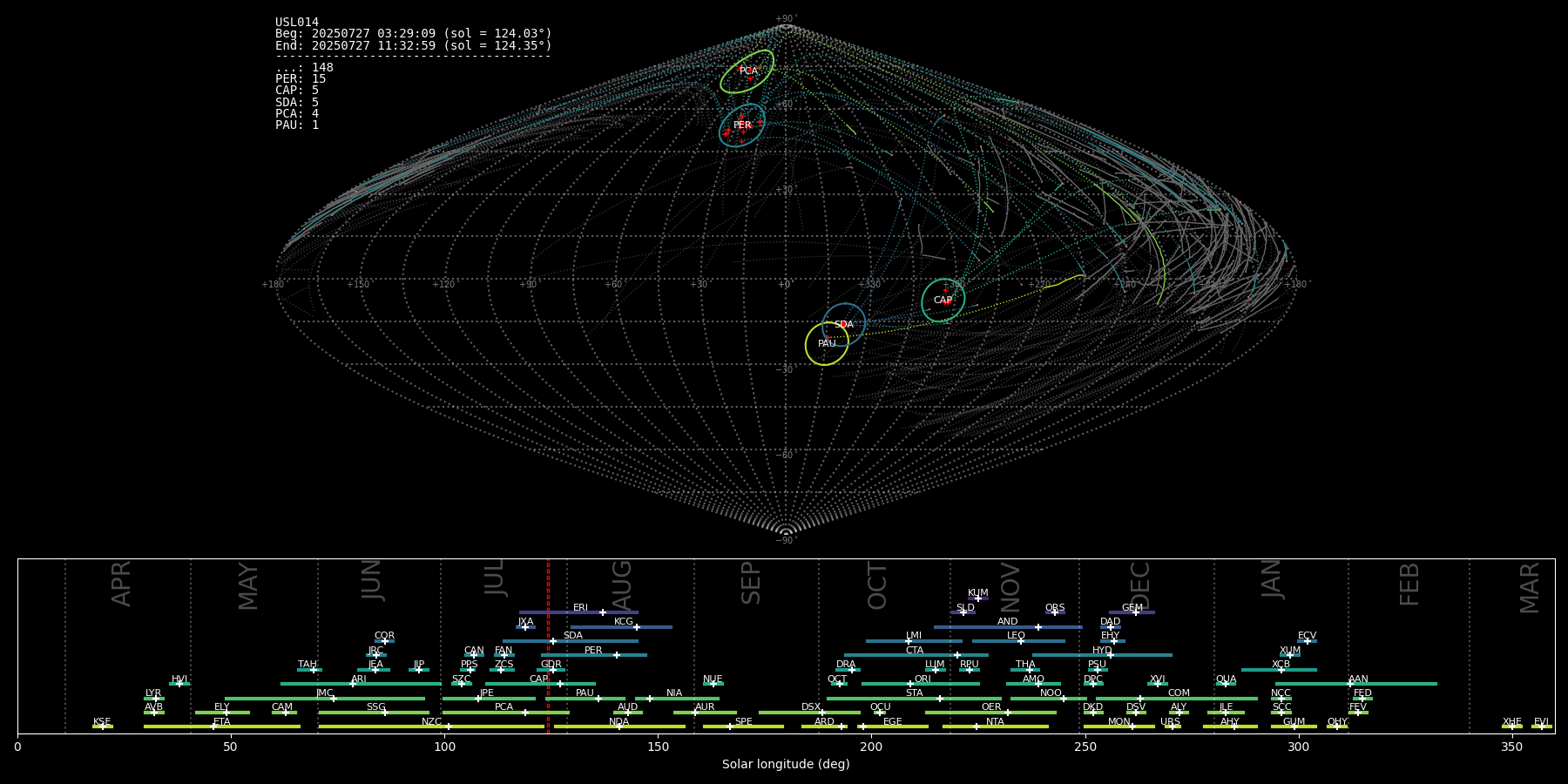The image size is (1568, 784).
Task: Click the AUR shower bar in timeline
Action: pyautogui.click(x=705, y=713)
